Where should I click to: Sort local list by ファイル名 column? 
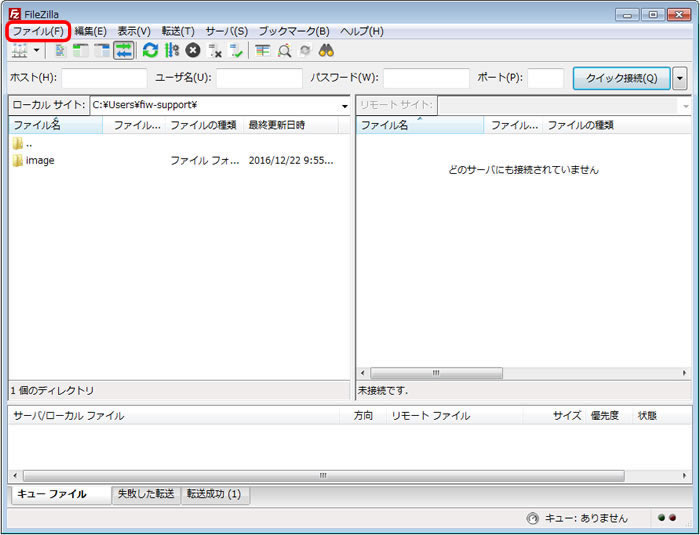[56, 125]
